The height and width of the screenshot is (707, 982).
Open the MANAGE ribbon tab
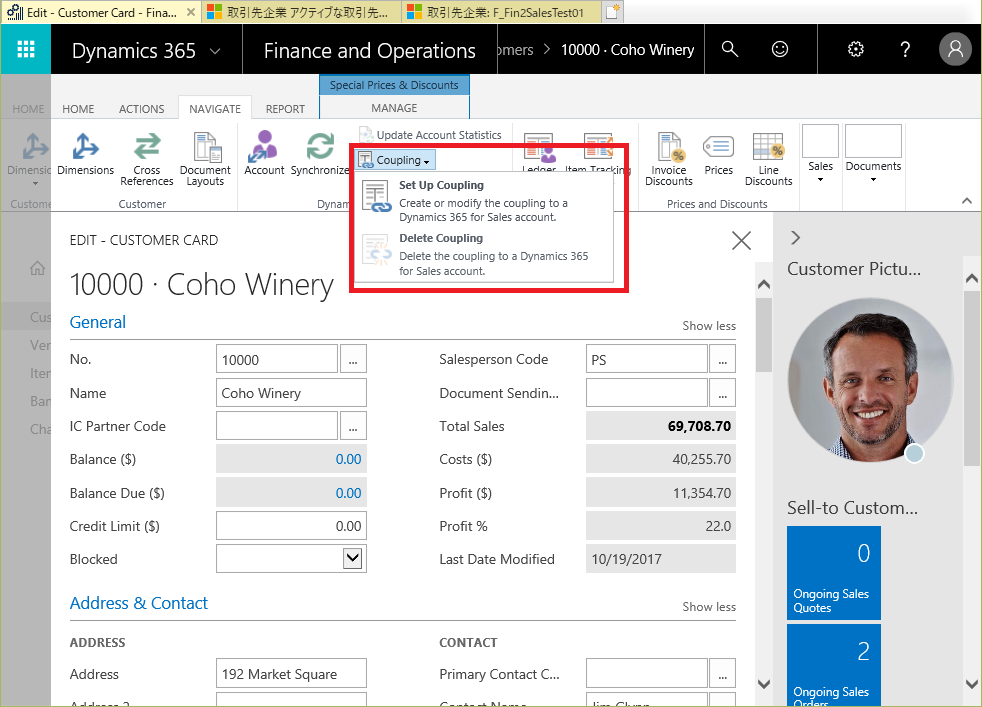point(394,108)
